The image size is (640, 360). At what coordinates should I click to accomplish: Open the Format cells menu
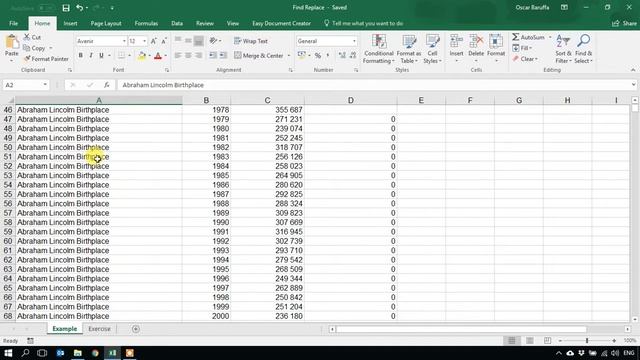pos(496,49)
